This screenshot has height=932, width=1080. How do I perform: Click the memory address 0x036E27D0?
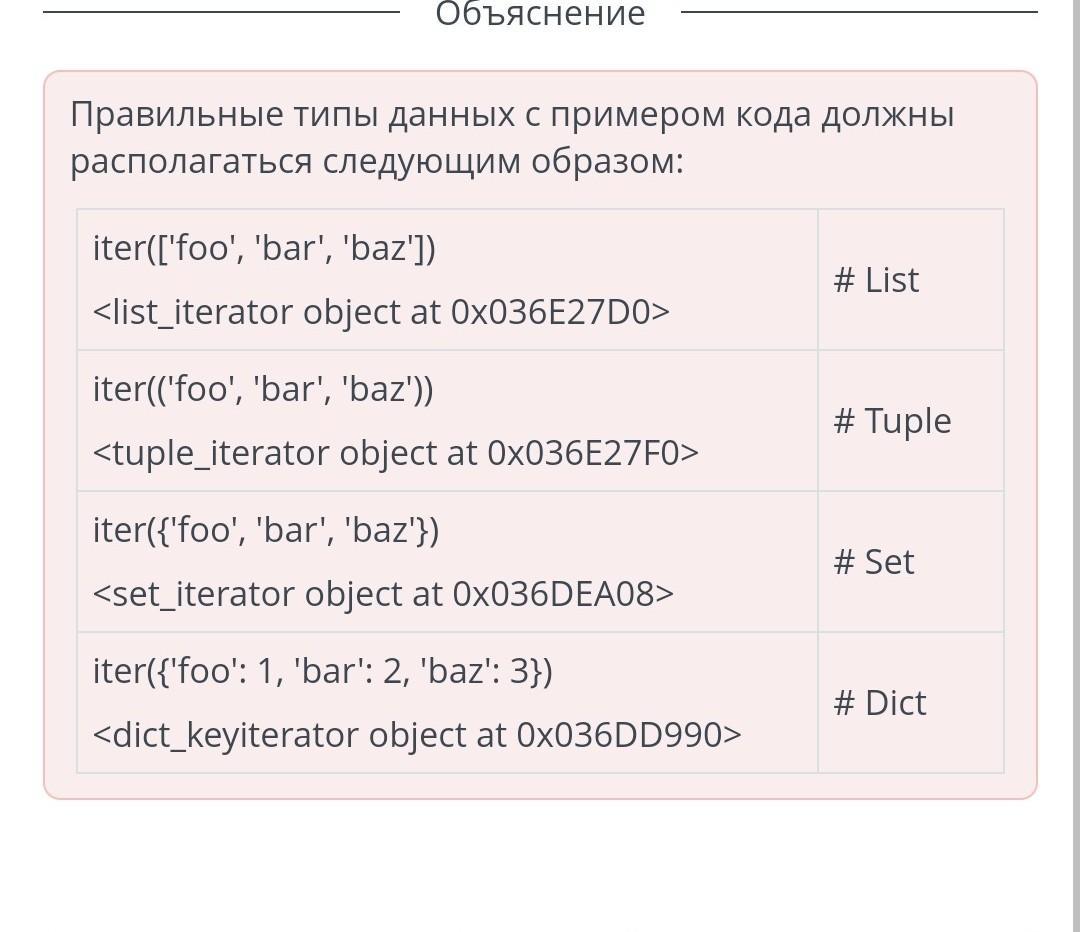coord(550,312)
